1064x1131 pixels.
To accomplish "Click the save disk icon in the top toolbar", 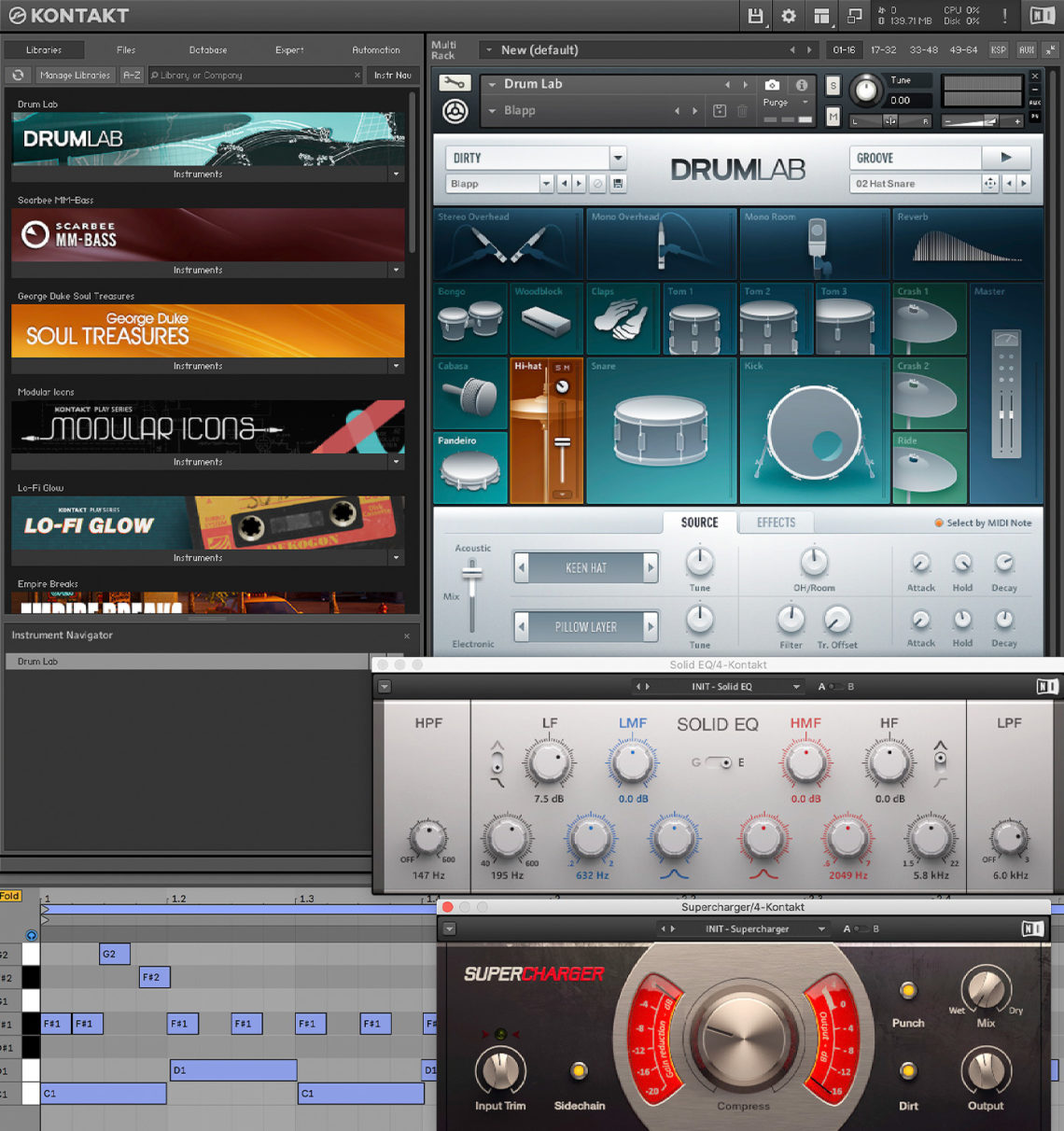I will 756,16.
